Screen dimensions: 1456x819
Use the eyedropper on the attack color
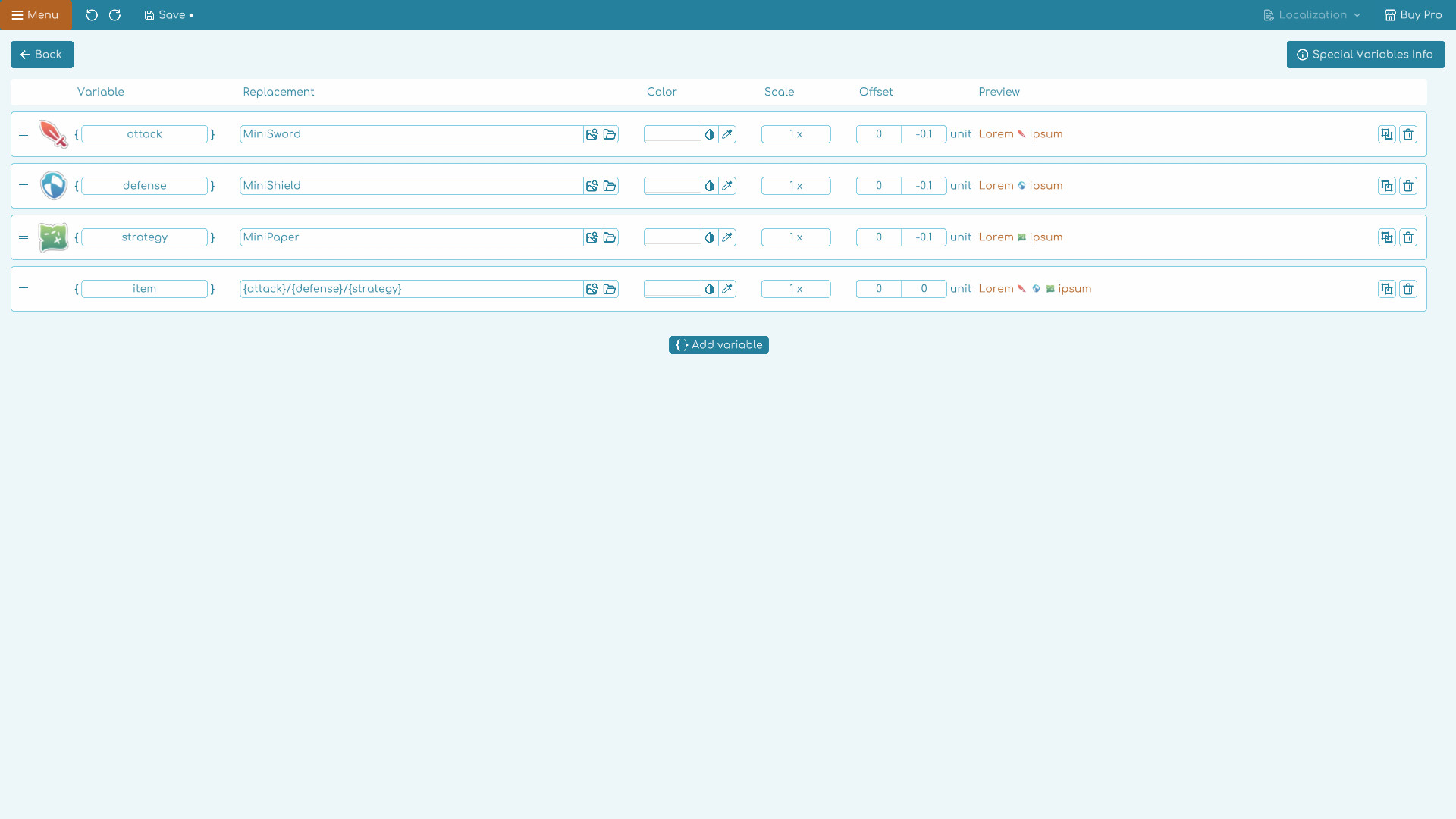pyautogui.click(x=727, y=133)
